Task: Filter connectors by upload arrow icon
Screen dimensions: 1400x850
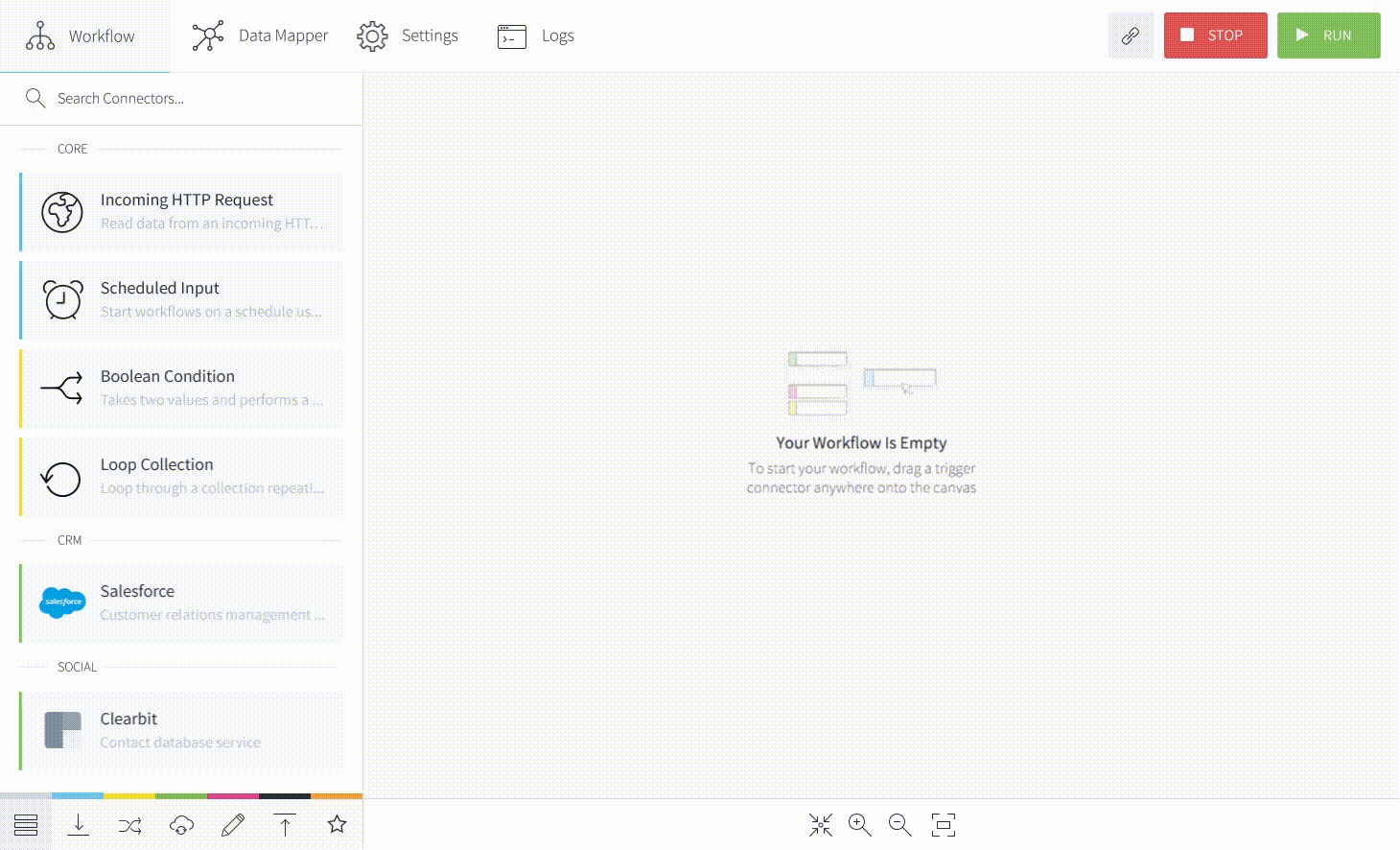Action: [285, 824]
